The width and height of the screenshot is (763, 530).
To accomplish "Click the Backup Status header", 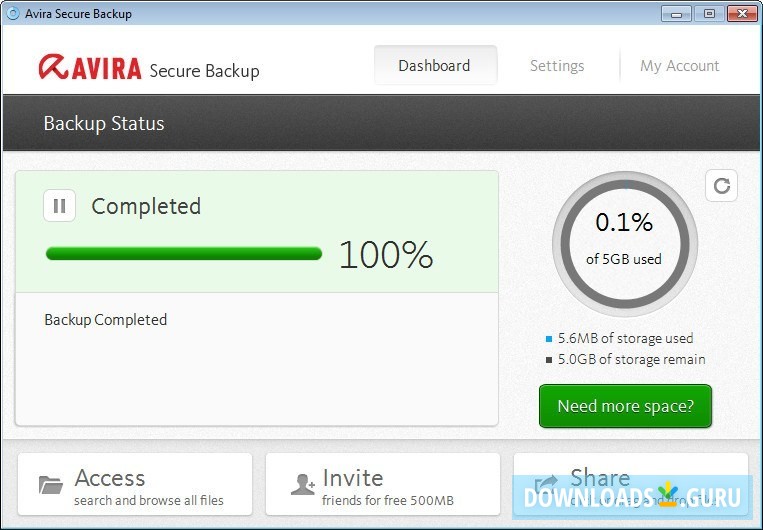I will pyautogui.click(x=104, y=124).
